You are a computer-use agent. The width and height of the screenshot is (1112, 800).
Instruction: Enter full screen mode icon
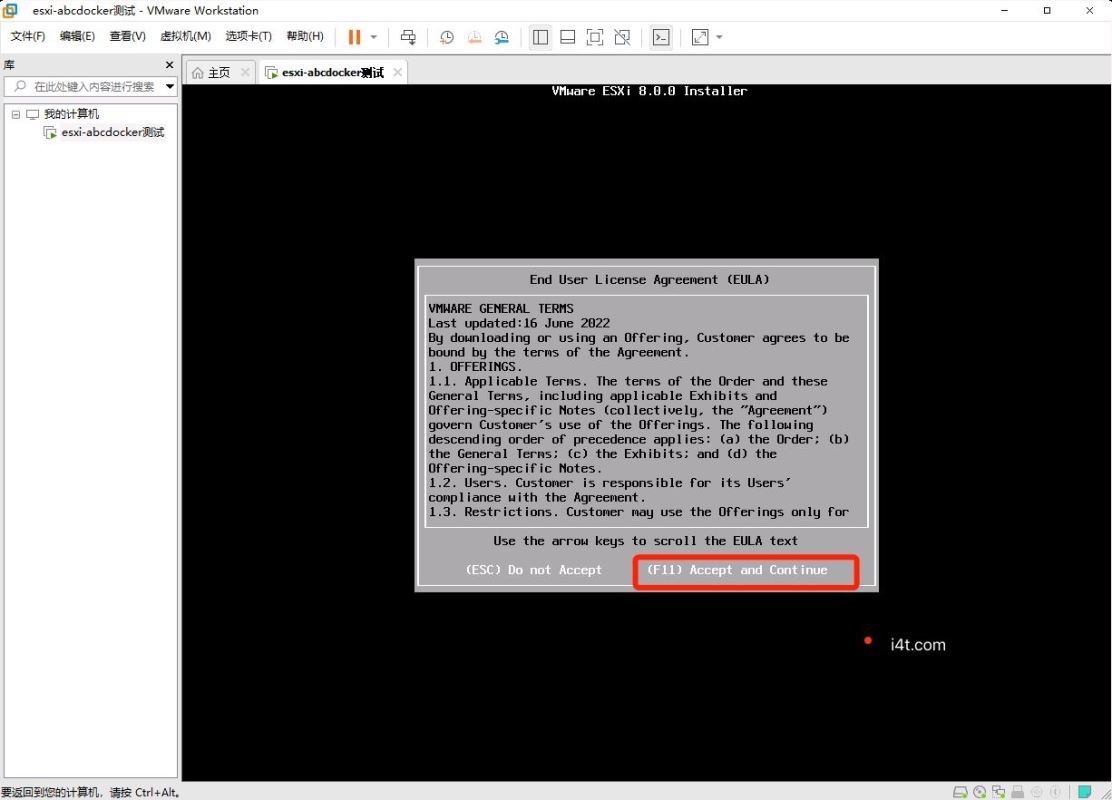click(x=595, y=37)
